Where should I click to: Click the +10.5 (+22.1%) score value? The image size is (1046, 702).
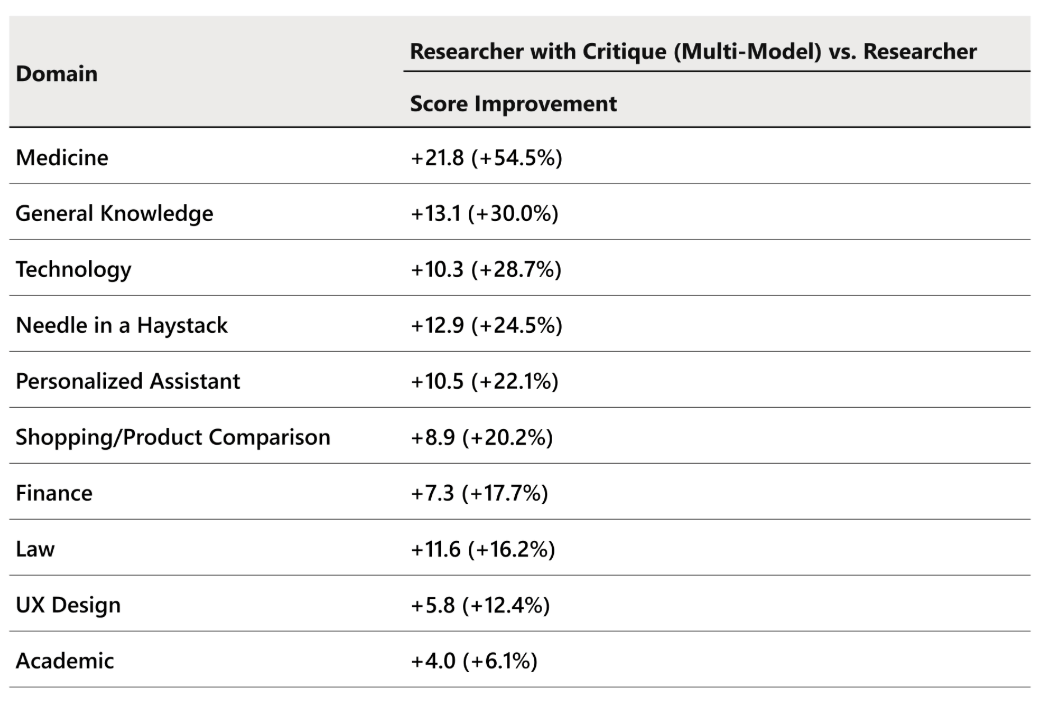(x=485, y=381)
